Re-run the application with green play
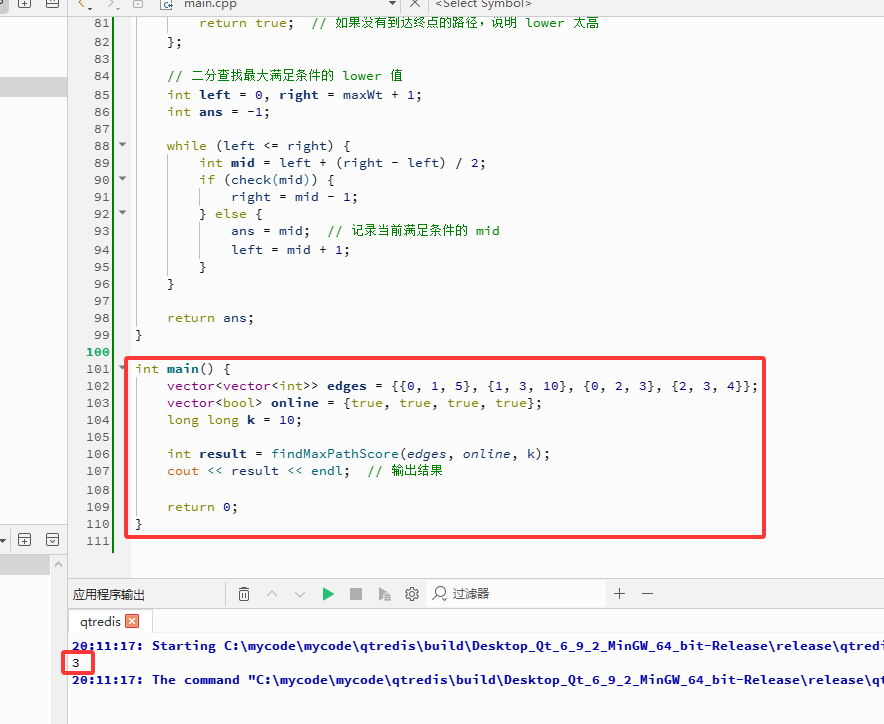This screenshot has width=884, height=724. (x=328, y=594)
